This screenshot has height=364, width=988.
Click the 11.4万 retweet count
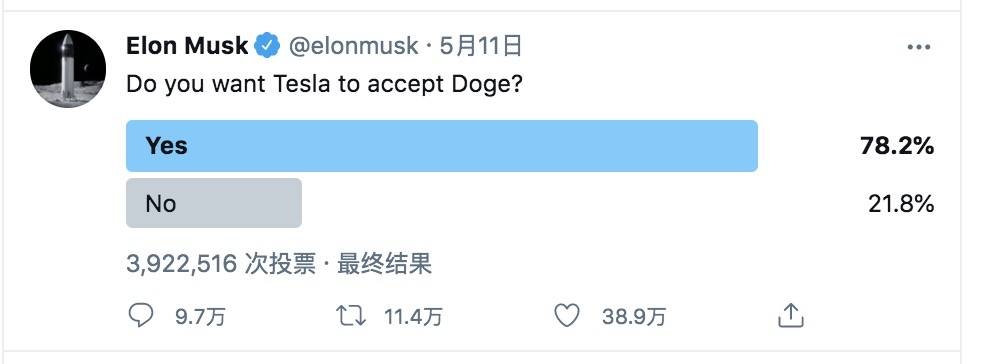coord(413,316)
